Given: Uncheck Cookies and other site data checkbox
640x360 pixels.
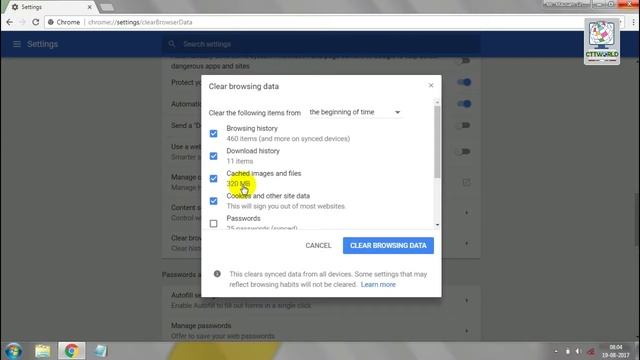Looking at the screenshot, I should click(213, 201).
